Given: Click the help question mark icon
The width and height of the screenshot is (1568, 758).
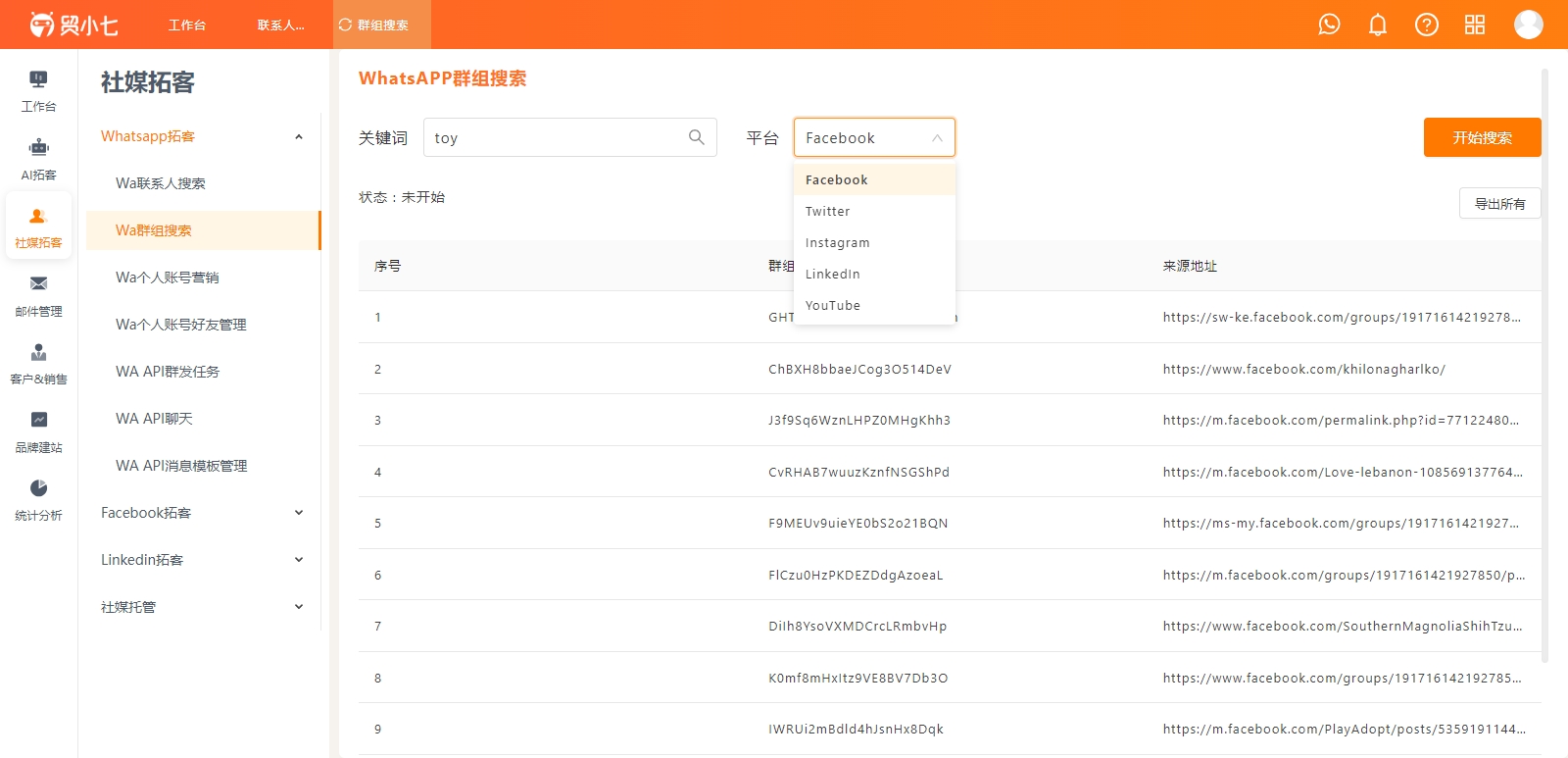Looking at the screenshot, I should (1427, 25).
